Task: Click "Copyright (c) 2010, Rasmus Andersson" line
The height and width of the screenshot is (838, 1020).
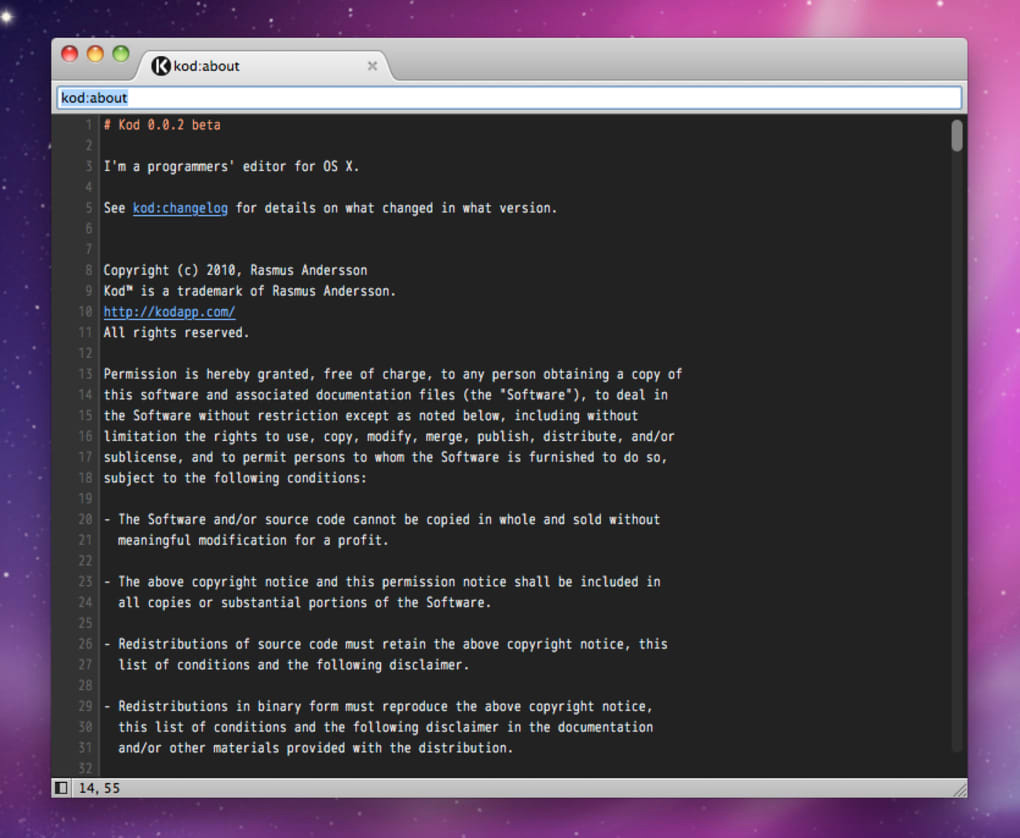Action: 235,270
